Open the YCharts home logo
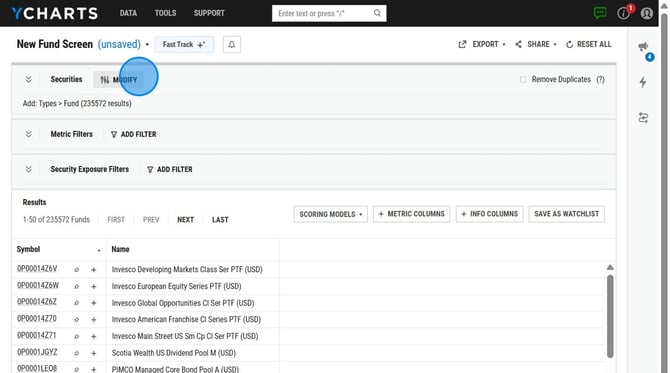 pyautogui.click(x=54, y=13)
